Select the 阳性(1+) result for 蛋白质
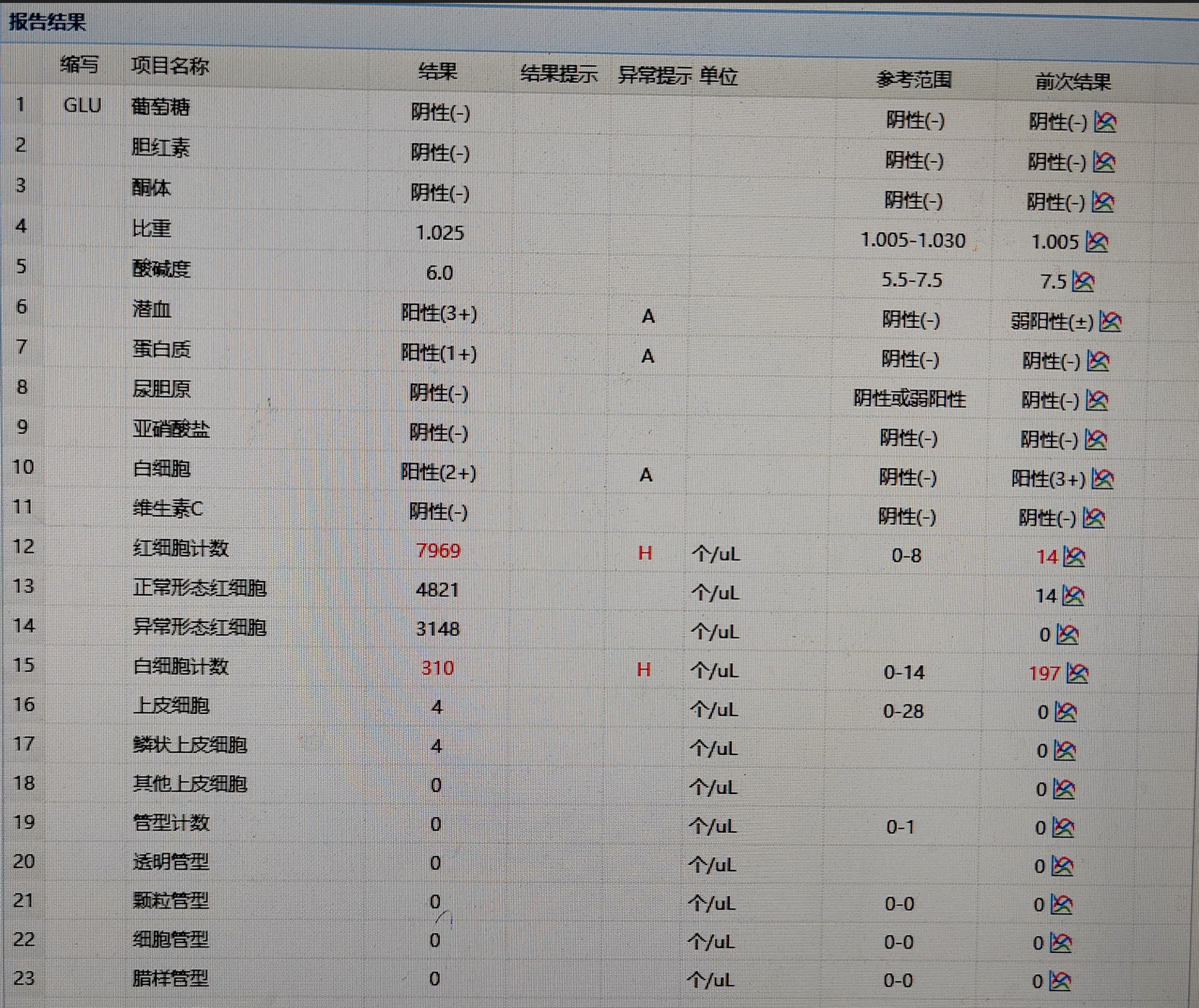1199x1008 pixels. pyautogui.click(x=439, y=353)
